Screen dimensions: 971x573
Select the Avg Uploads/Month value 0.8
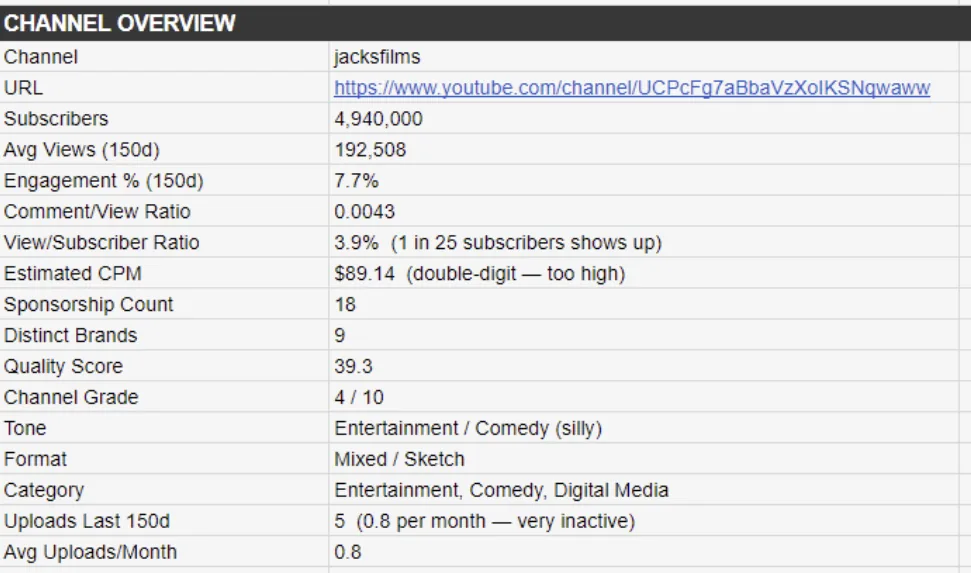[644, 552]
